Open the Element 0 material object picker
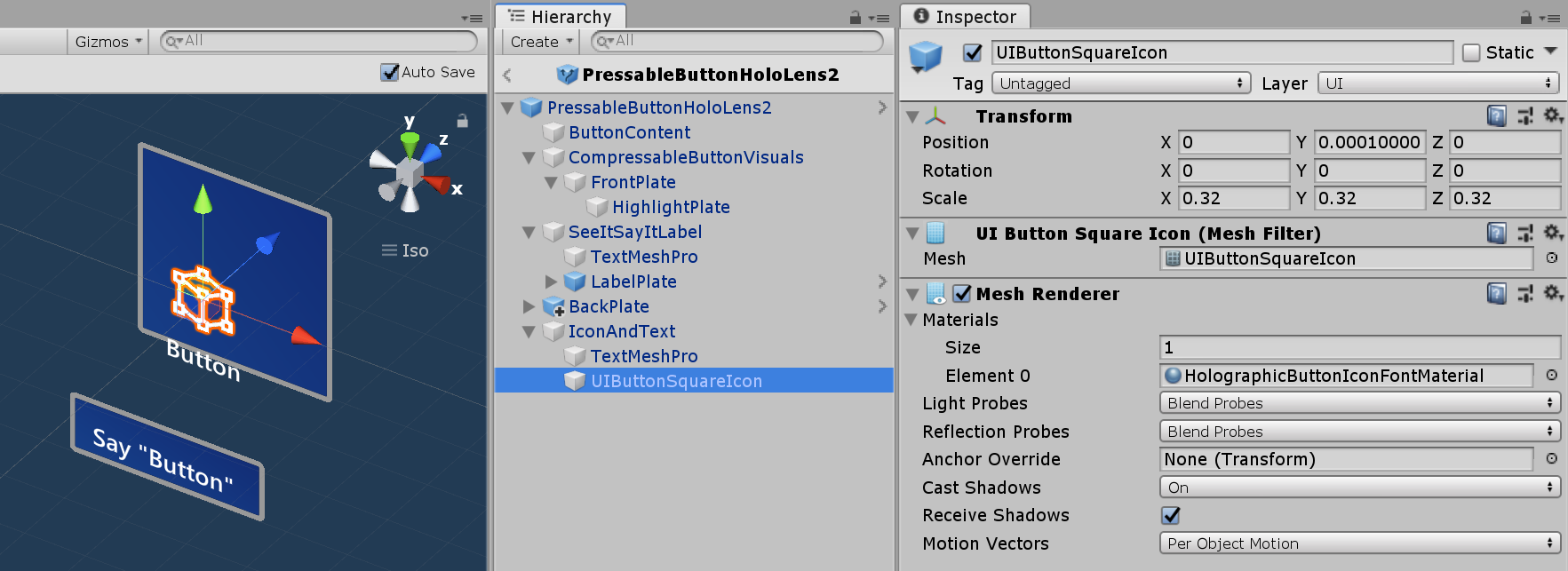 coord(1552,376)
